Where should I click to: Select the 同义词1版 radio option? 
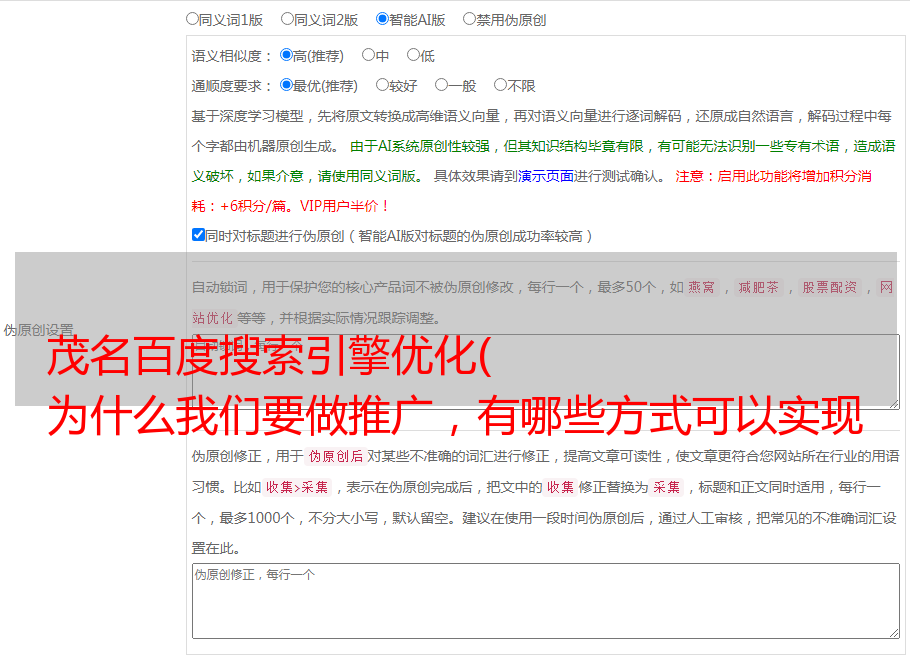tap(192, 19)
